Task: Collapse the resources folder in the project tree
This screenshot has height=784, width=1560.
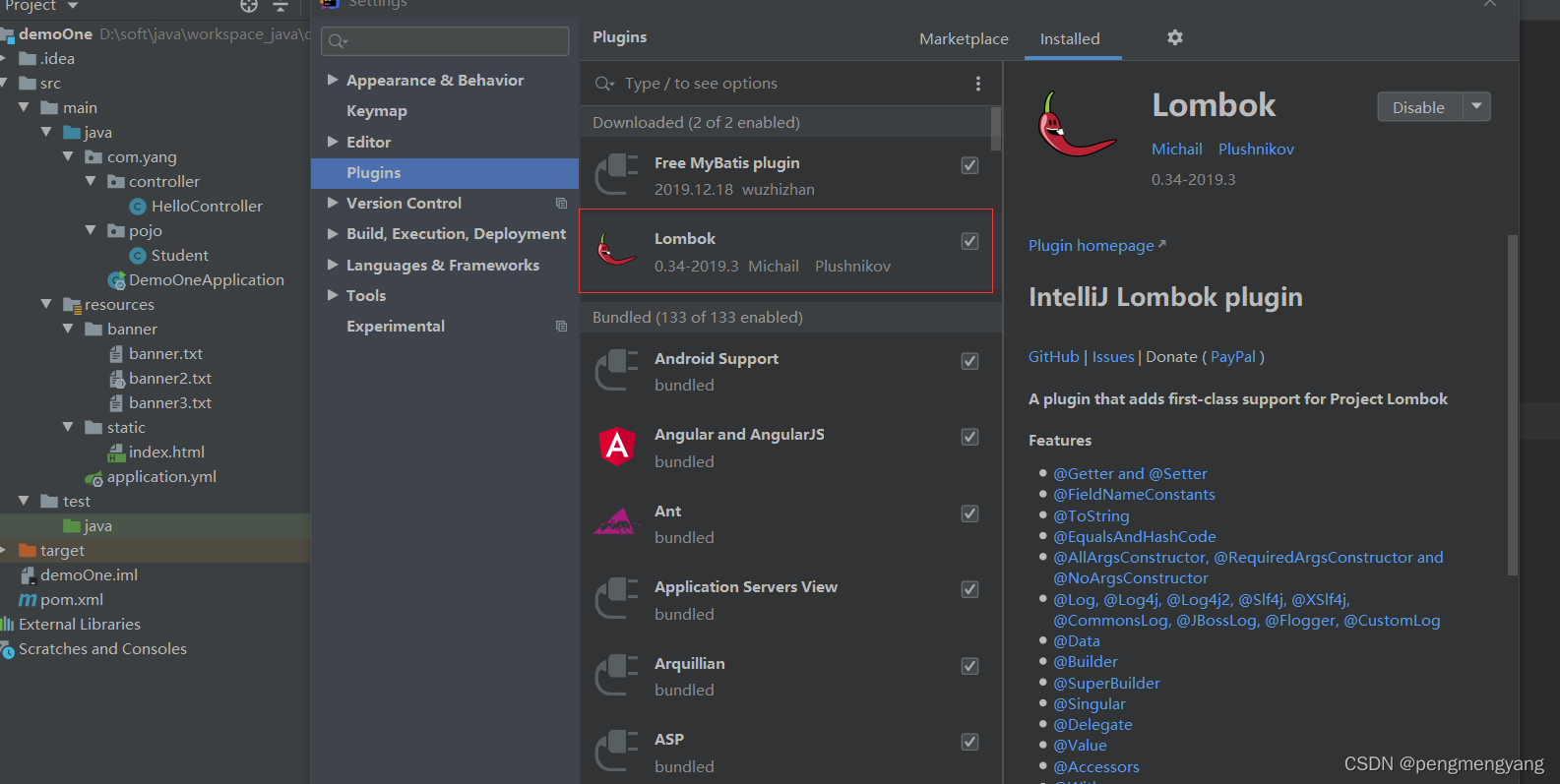Action: tap(46, 305)
